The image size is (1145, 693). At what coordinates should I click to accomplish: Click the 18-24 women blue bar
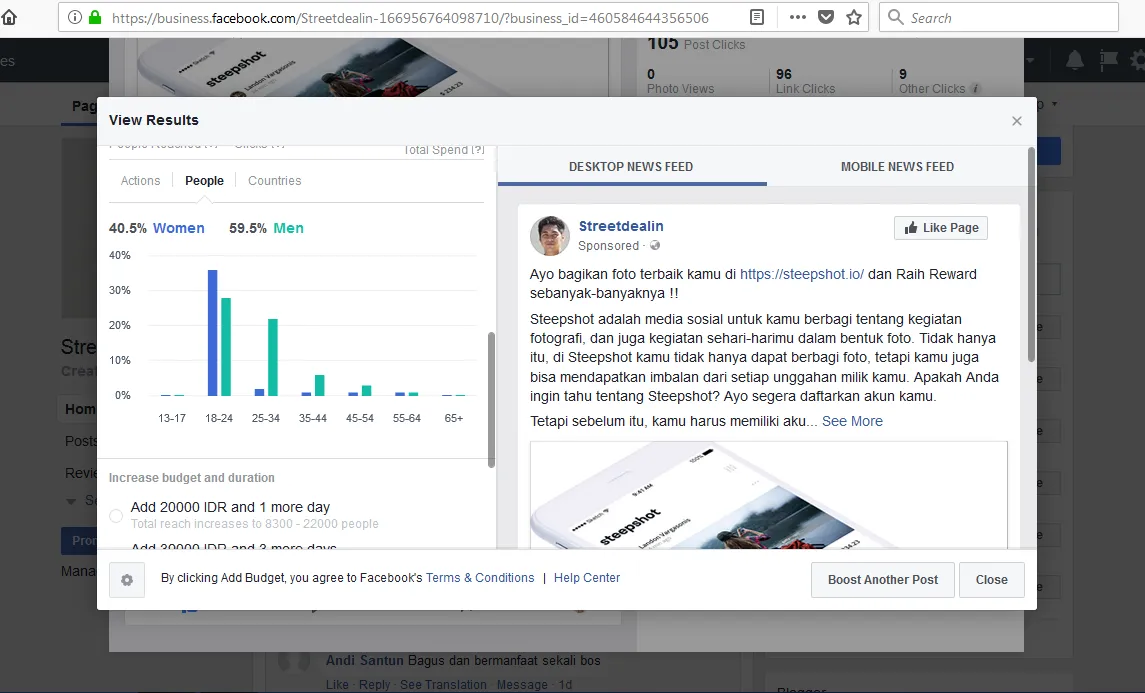(212, 333)
